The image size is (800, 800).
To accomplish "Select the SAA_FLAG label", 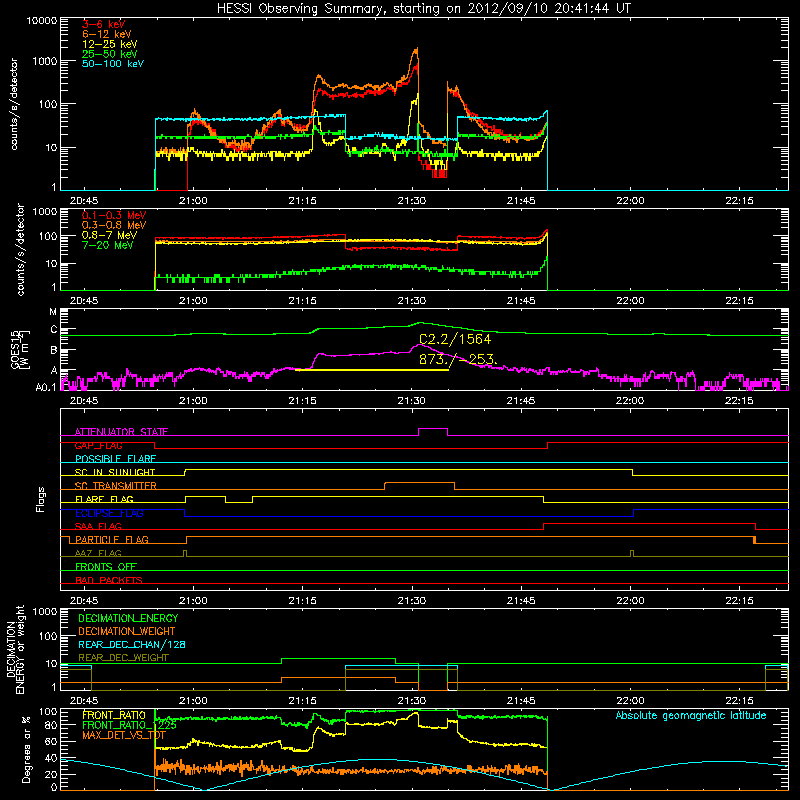I will click(98, 526).
